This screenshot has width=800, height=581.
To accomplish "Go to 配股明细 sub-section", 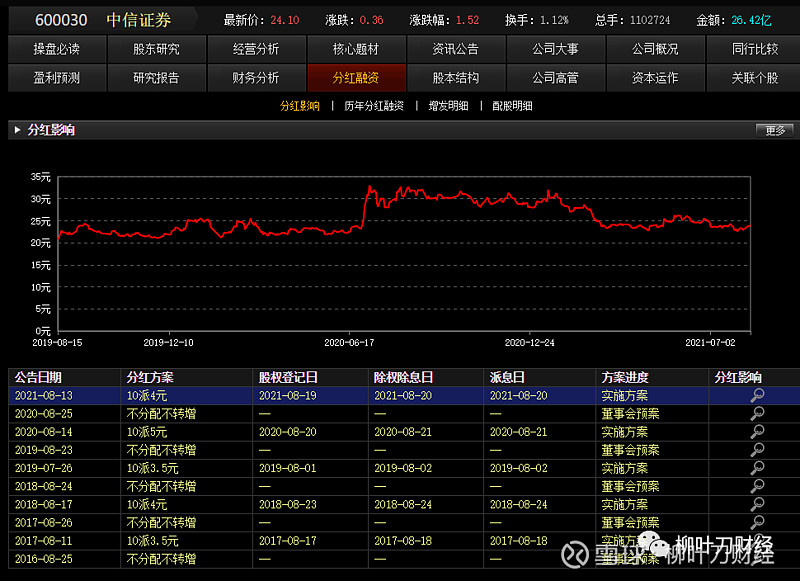I will coord(512,106).
